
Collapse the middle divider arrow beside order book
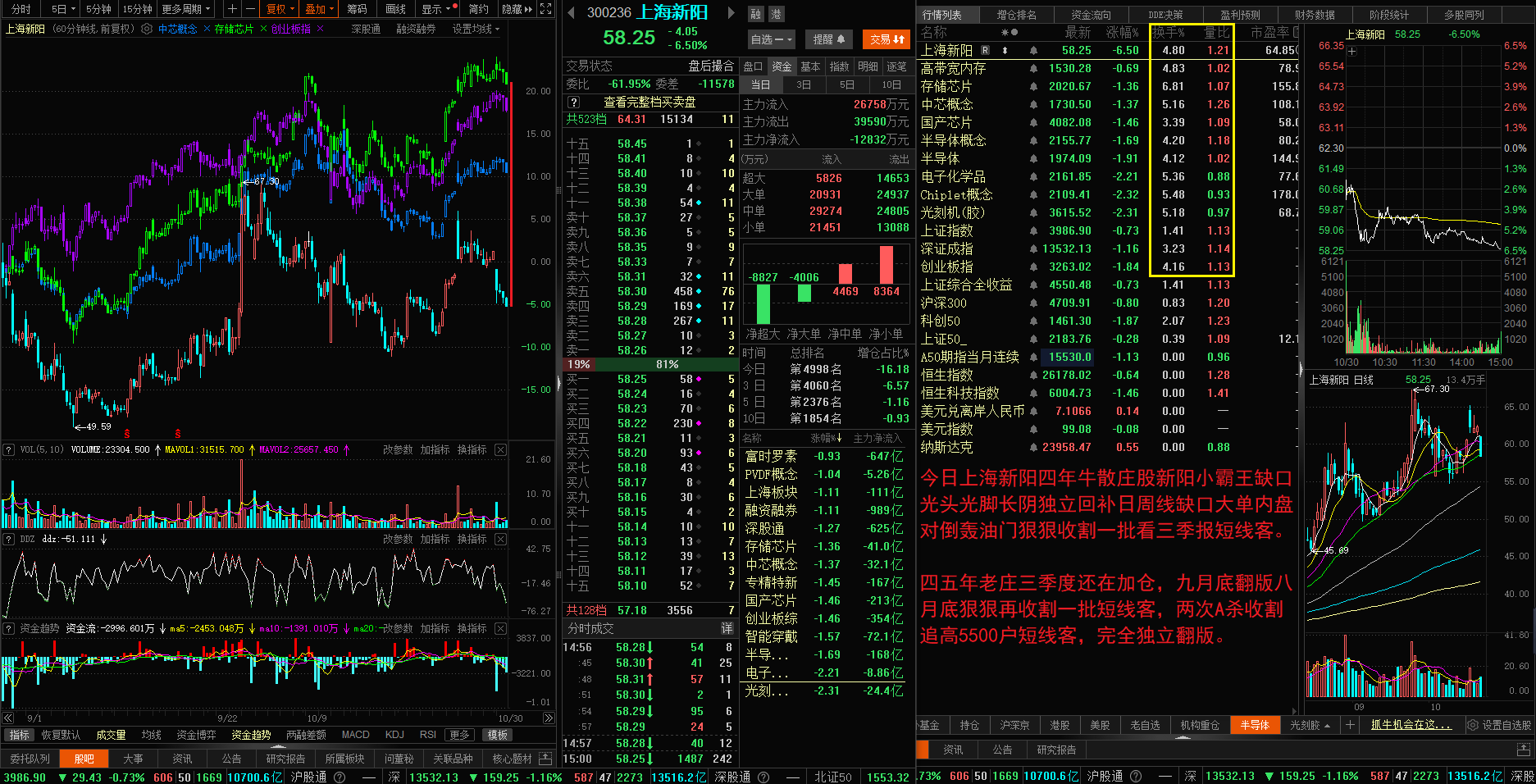(558, 381)
